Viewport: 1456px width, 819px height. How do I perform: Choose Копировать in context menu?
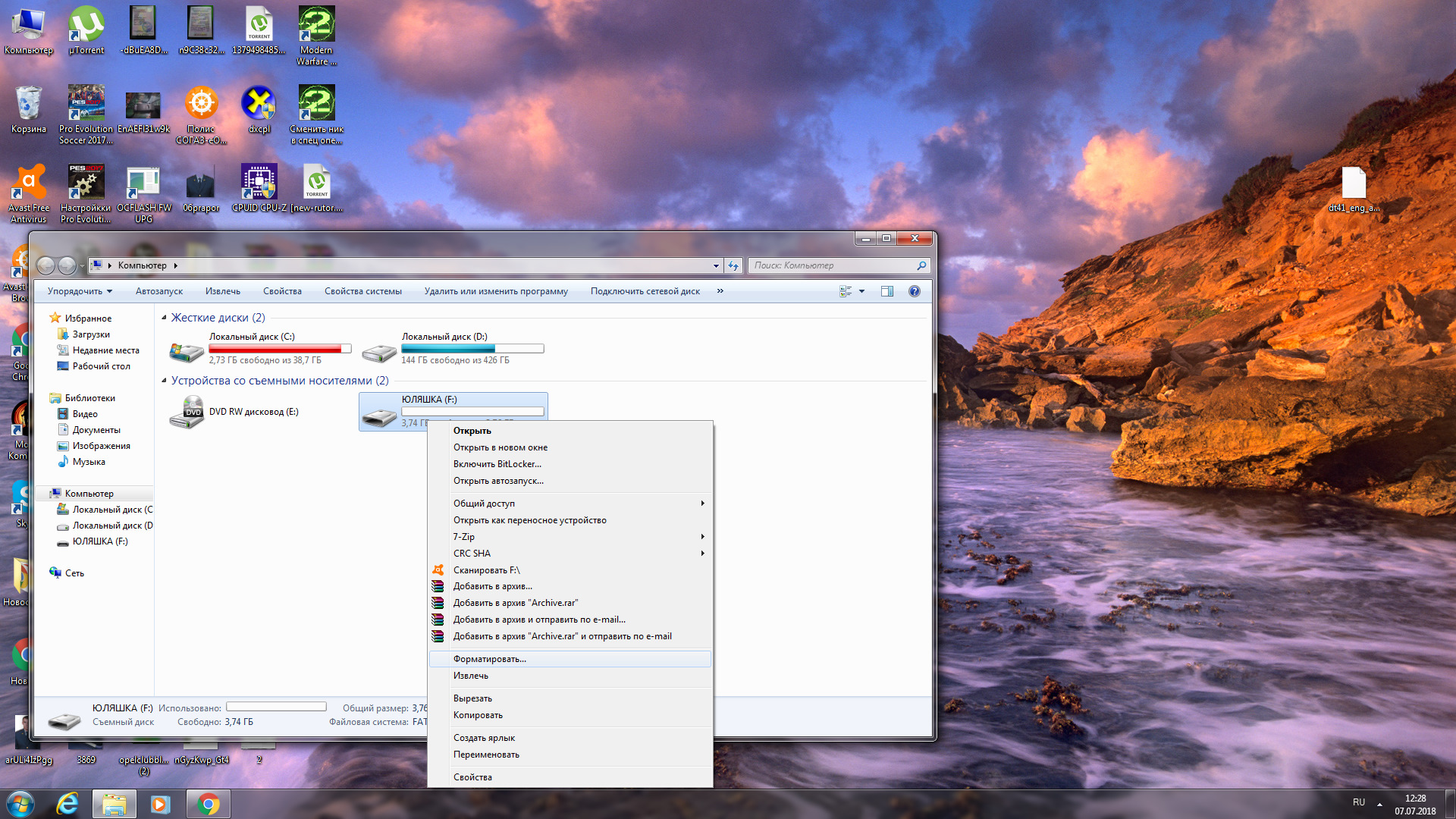pyautogui.click(x=570, y=715)
